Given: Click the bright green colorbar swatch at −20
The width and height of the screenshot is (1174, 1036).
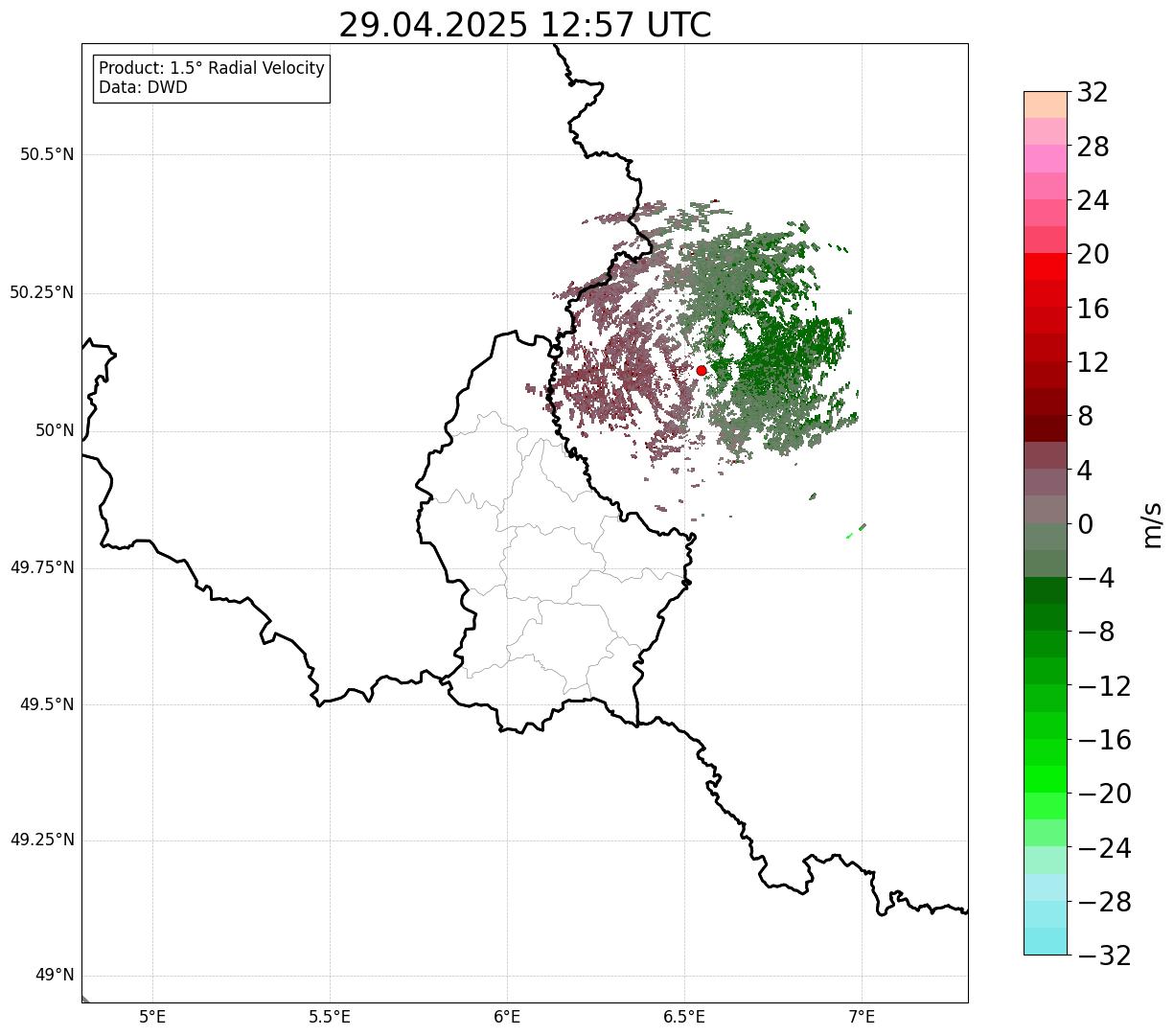Looking at the screenshot, I should (x=1046, y=779).
